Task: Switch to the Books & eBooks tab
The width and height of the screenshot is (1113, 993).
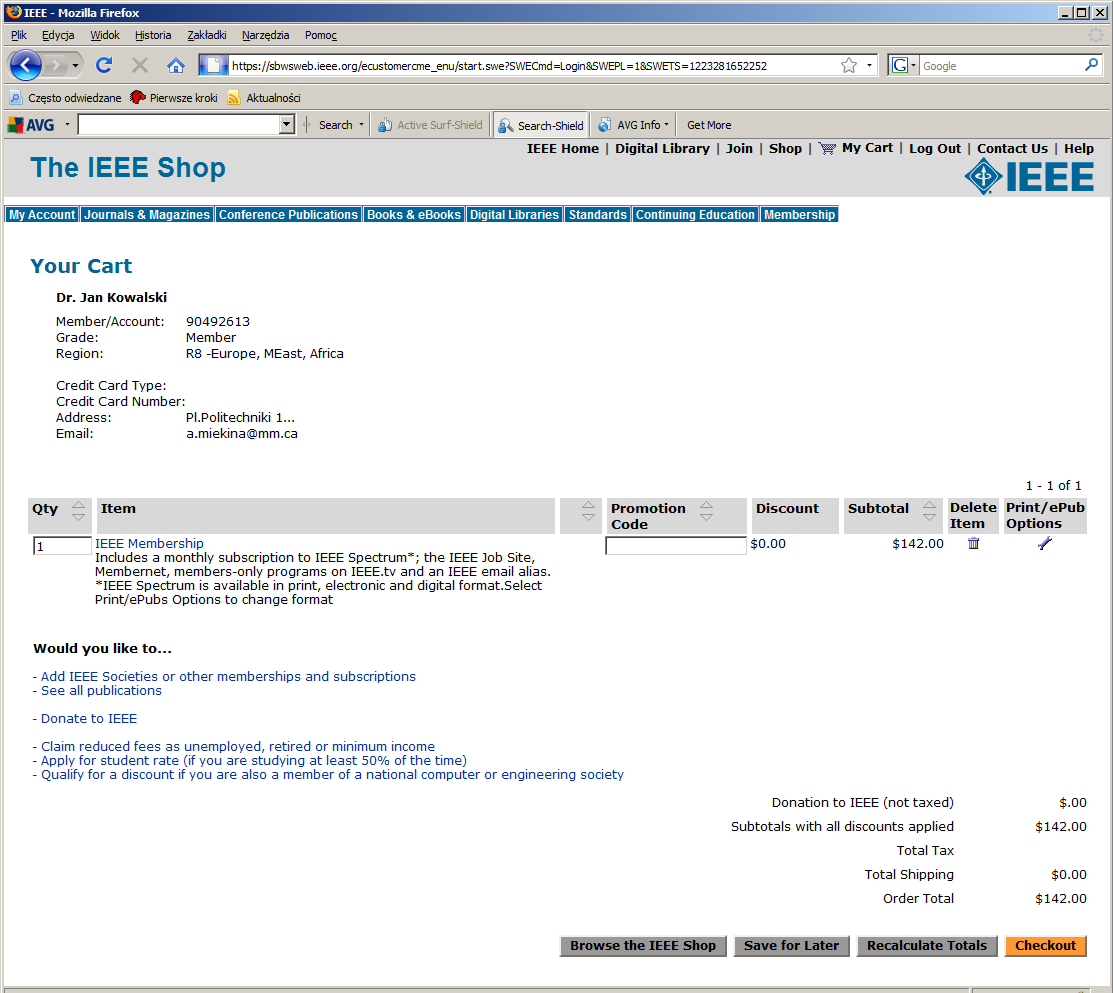Action: click(414, 214)
